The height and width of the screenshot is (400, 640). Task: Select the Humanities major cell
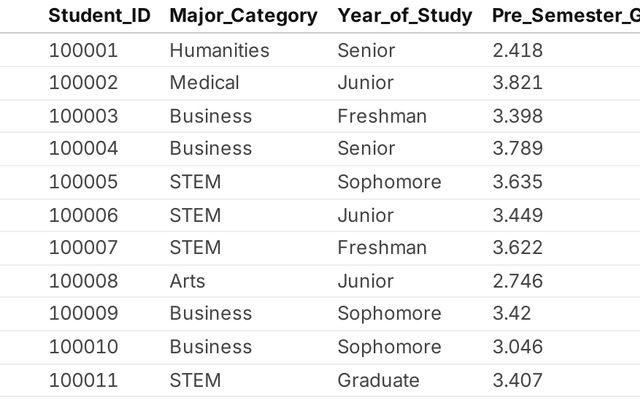tap(220, 51)
